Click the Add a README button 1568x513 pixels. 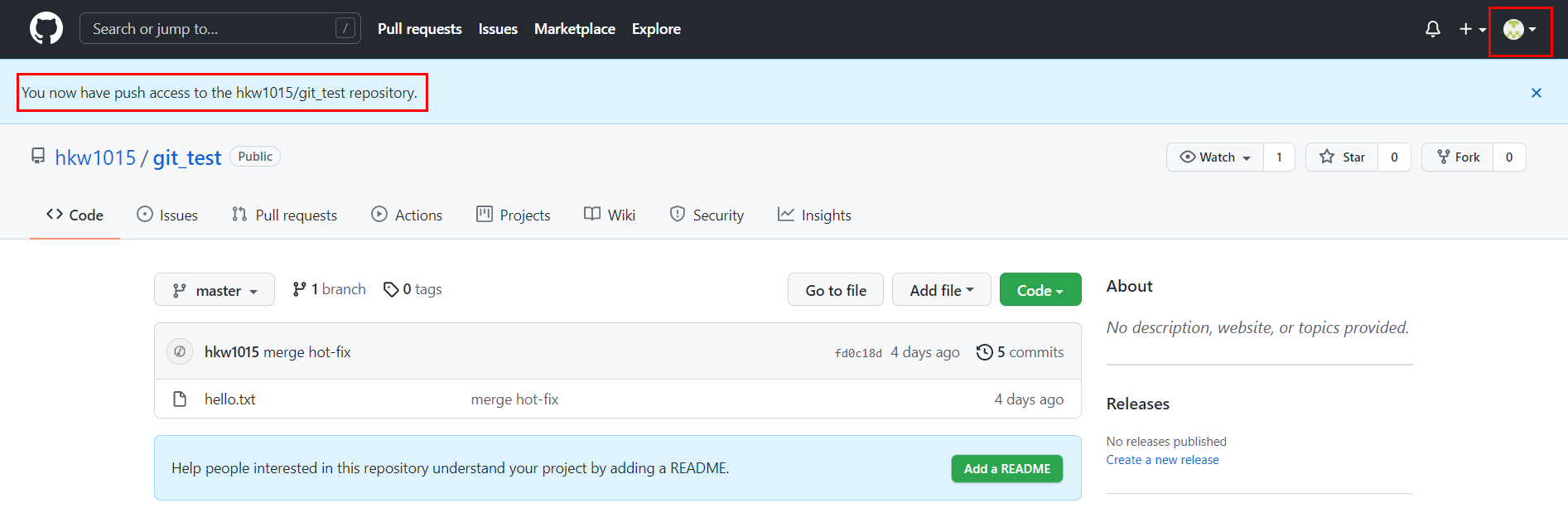(1007, 468)
